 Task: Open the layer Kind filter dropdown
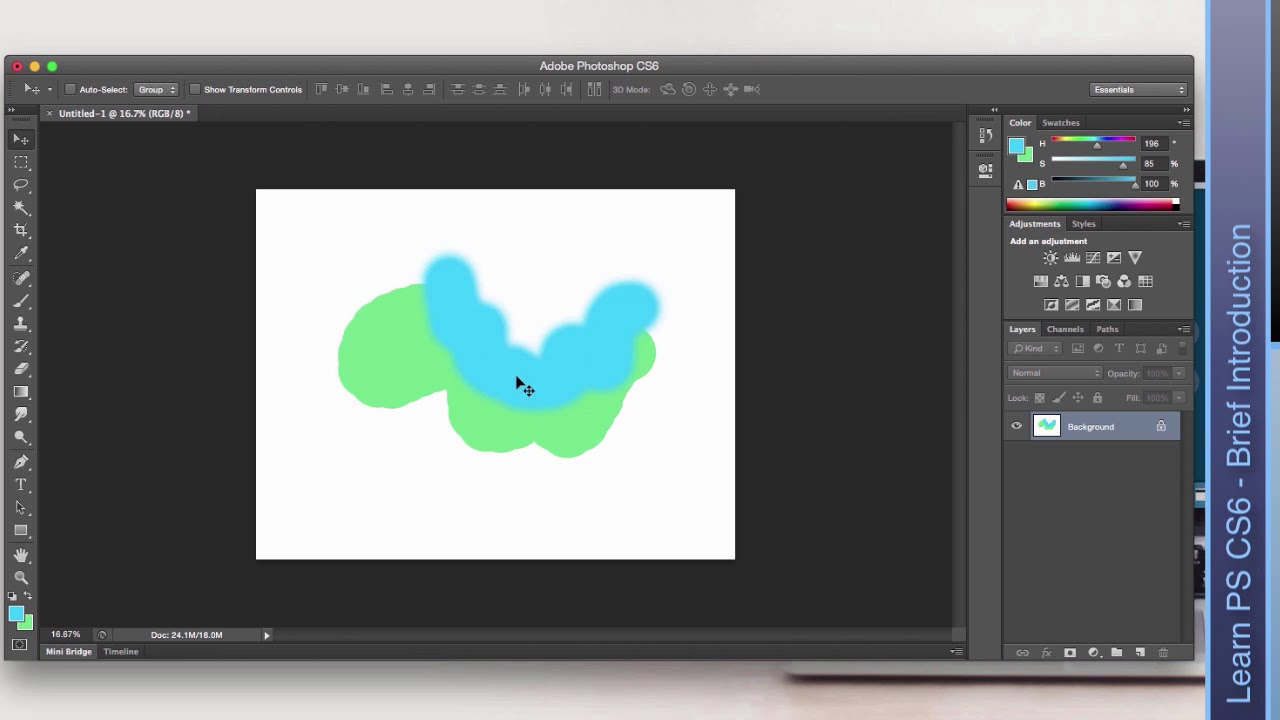pos(1035,348)
